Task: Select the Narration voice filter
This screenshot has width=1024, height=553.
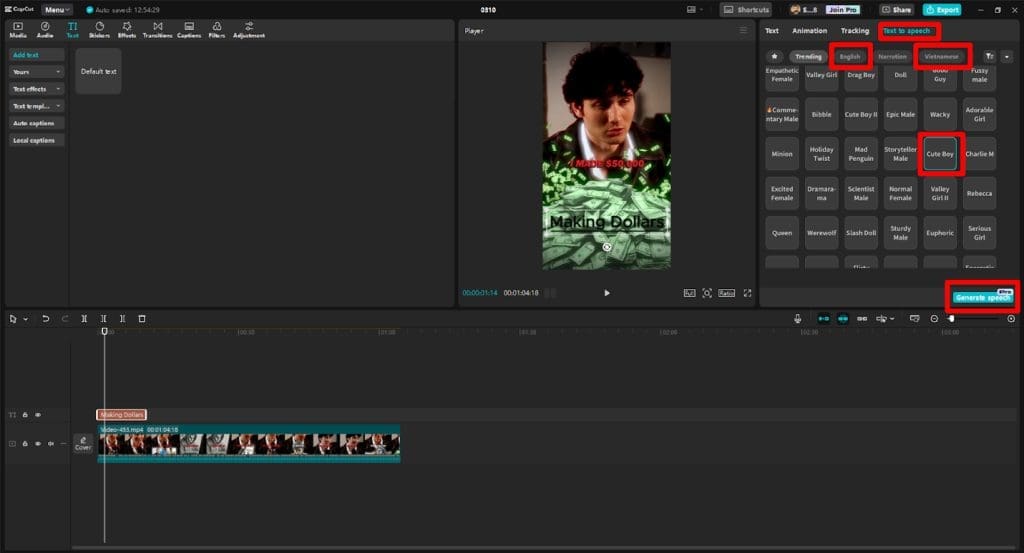Action: click(x=892, y=57)
